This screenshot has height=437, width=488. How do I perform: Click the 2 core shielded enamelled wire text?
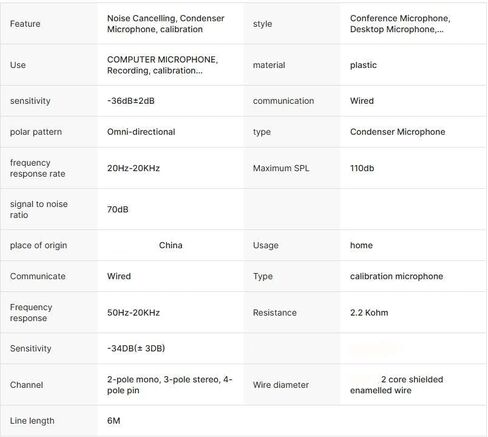pos(396,385)
